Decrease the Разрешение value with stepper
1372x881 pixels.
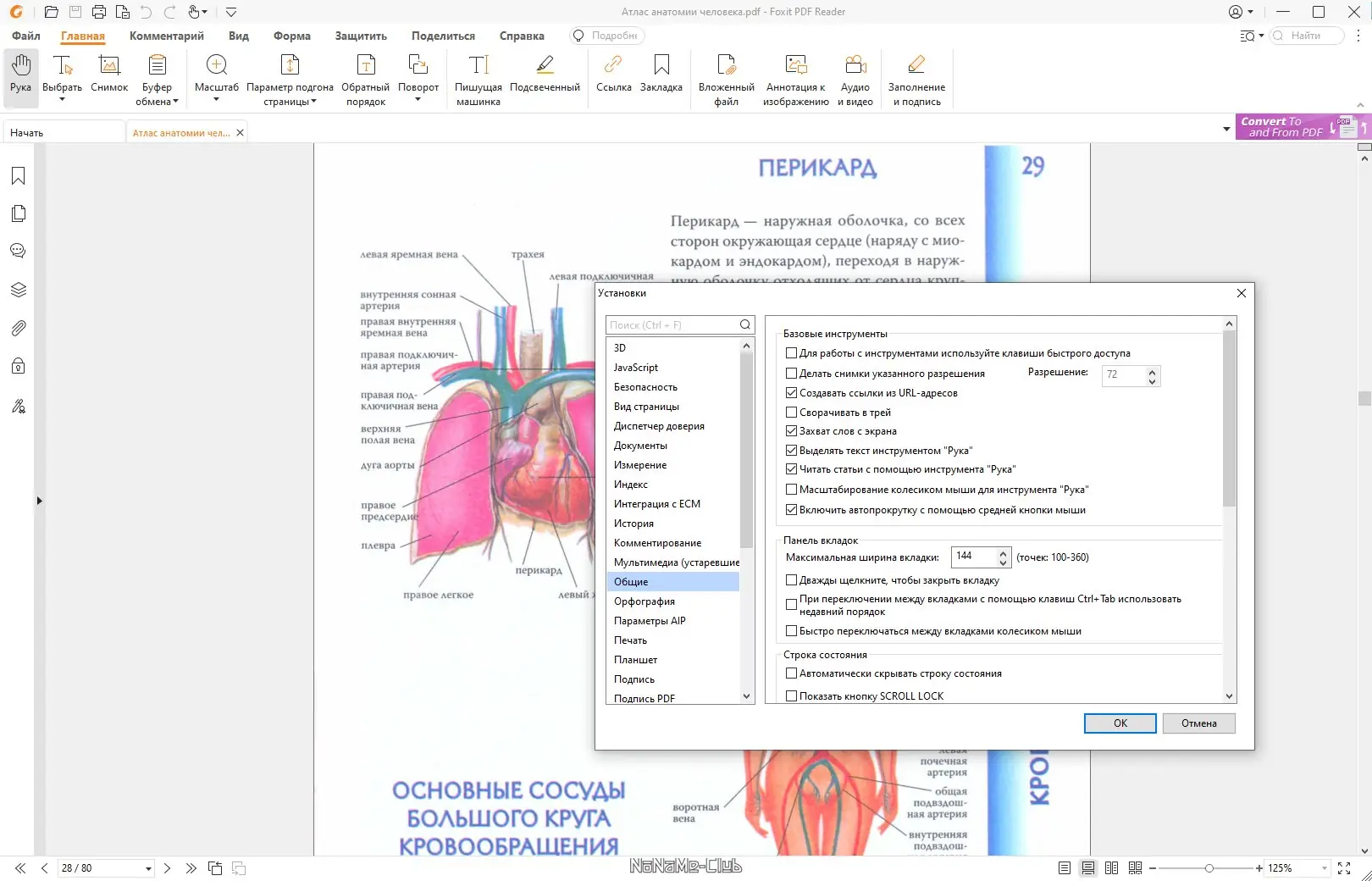pyautogui.click(x=1152, y=382)
